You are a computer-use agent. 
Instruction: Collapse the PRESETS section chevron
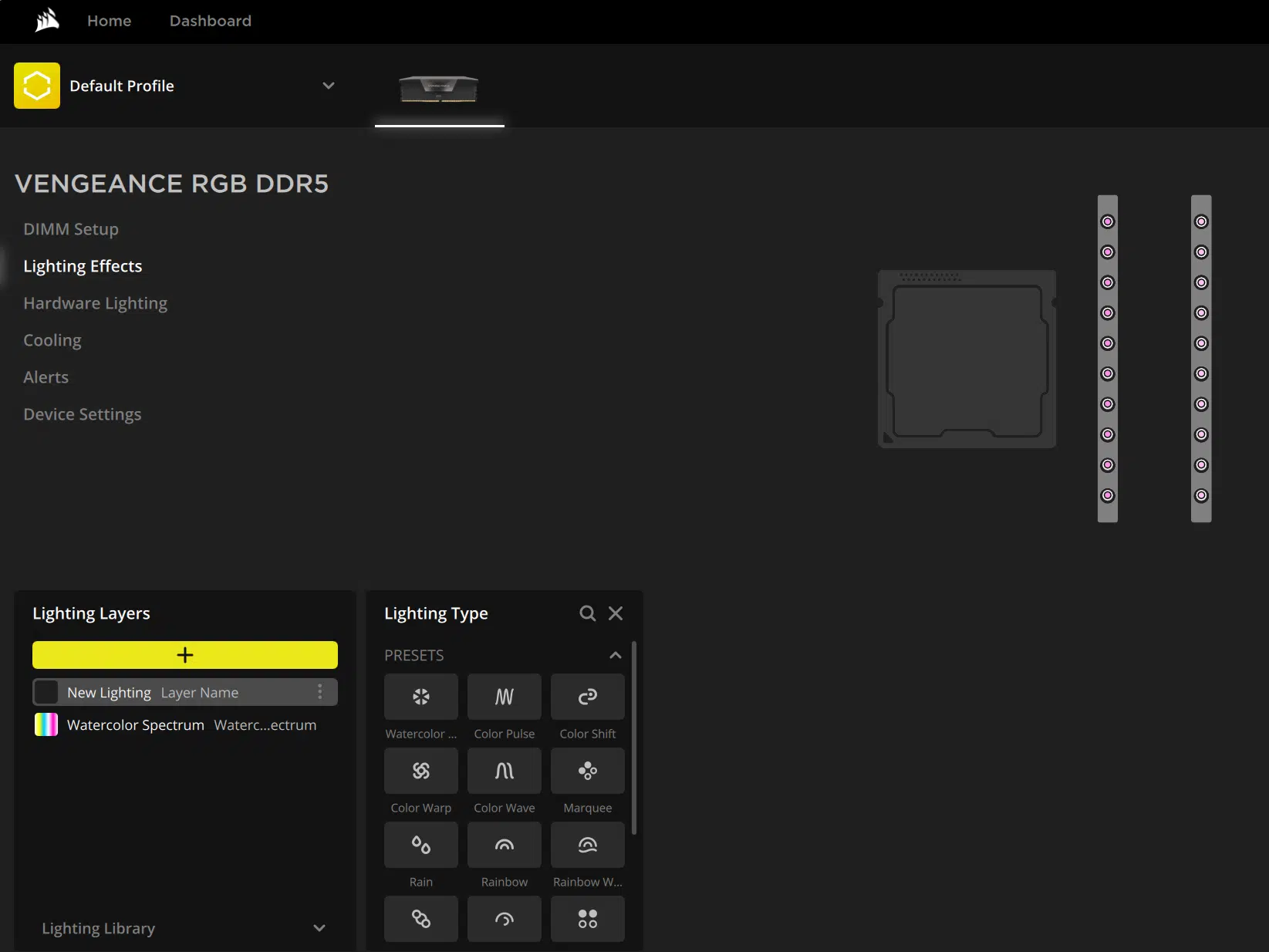616,656
